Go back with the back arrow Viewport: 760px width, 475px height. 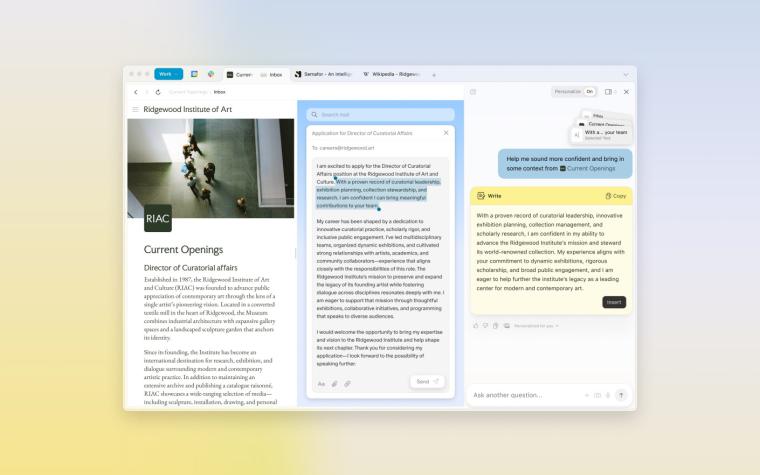pos(136,92)
